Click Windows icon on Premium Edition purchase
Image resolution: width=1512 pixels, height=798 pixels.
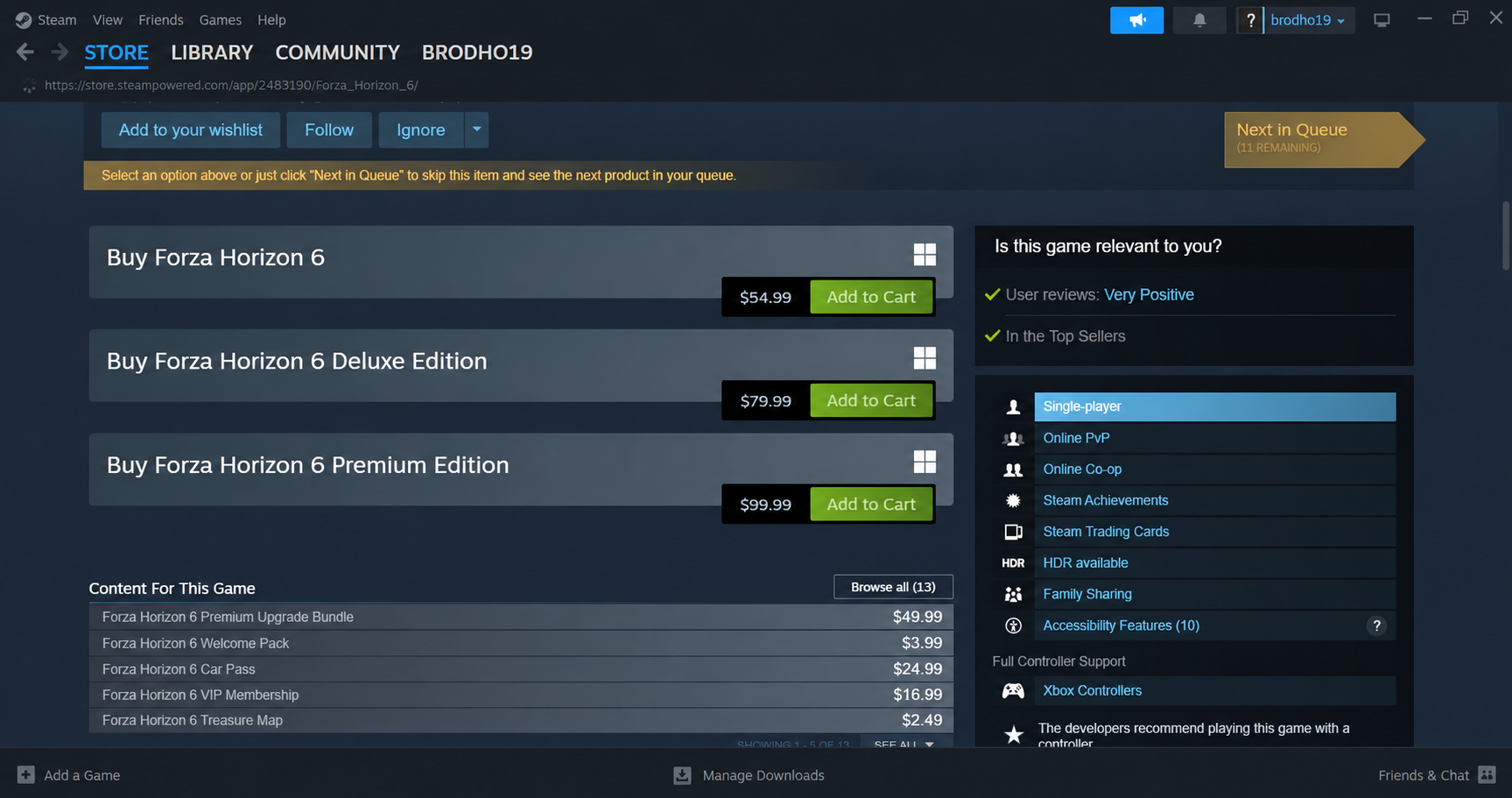click(925, 462)
